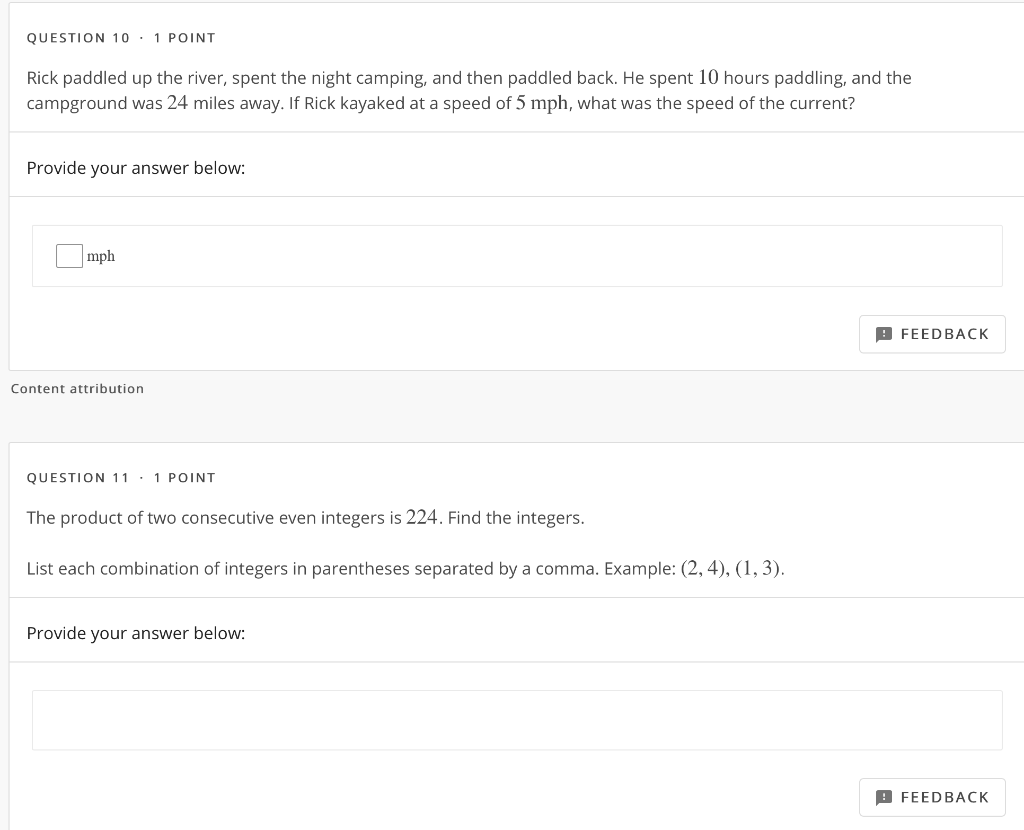Select the QUESTION 11 heading
Image resolution: width=1024 pixels, height=830 pixels.
point(79,477)
